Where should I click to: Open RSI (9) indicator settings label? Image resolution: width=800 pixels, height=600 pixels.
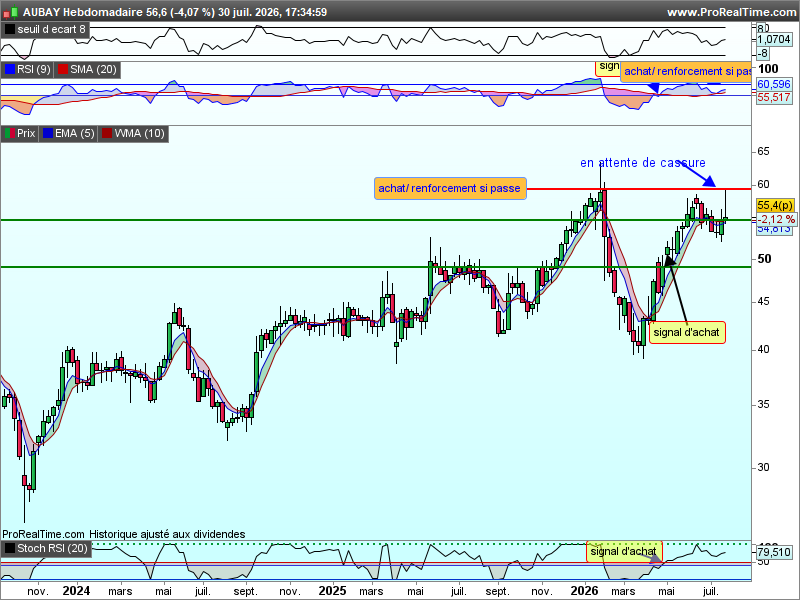[x=34, y=69]
